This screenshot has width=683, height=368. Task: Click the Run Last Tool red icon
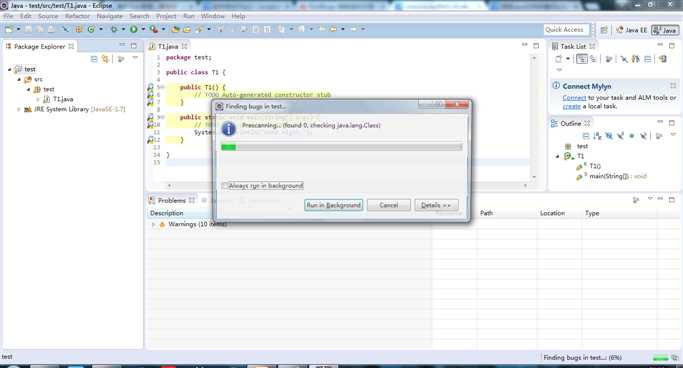click(x=153, y=29)
